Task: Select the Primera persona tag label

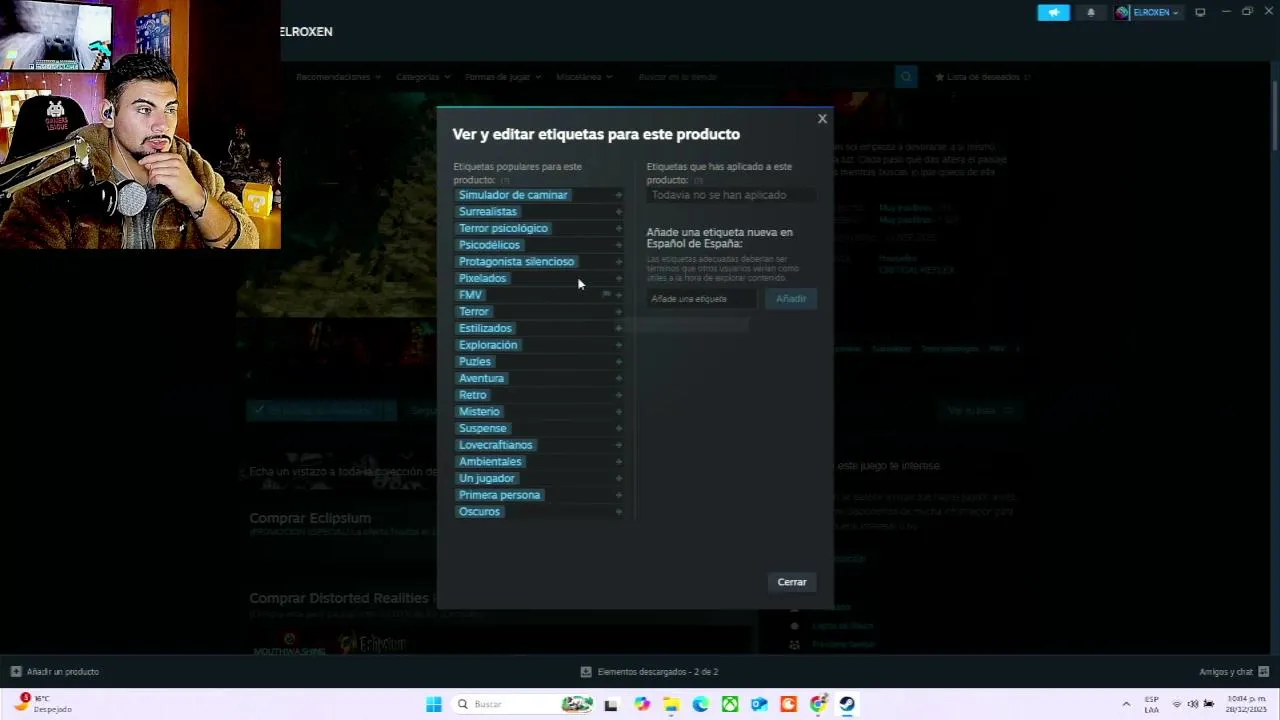Action: coord(499,495)
